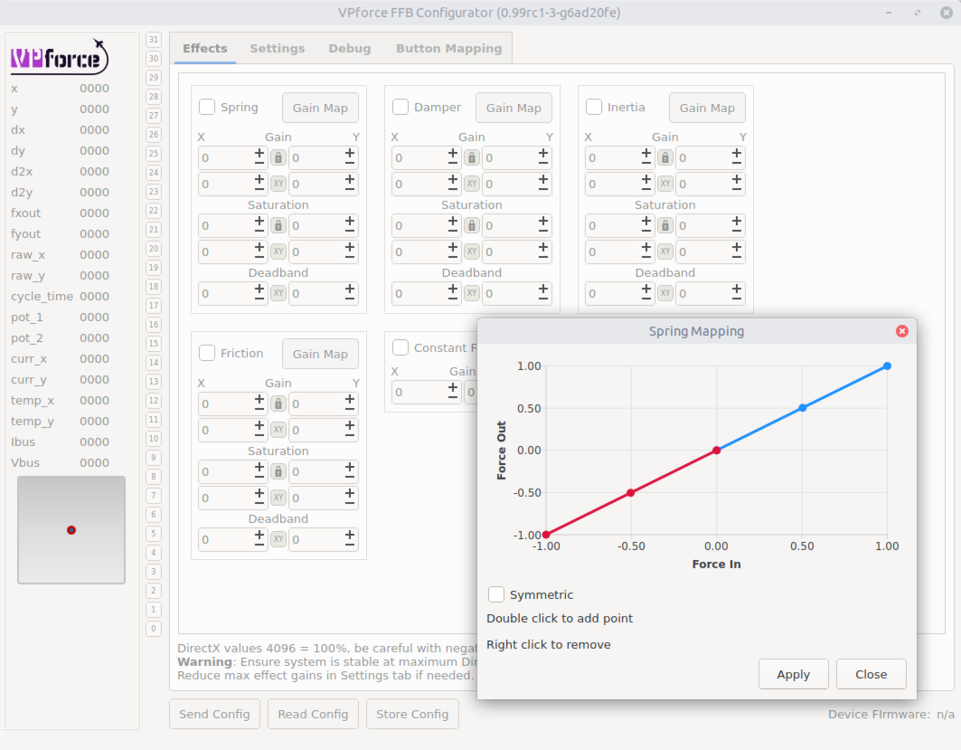Check the Symmetric option in Spring Mapping

496,594
